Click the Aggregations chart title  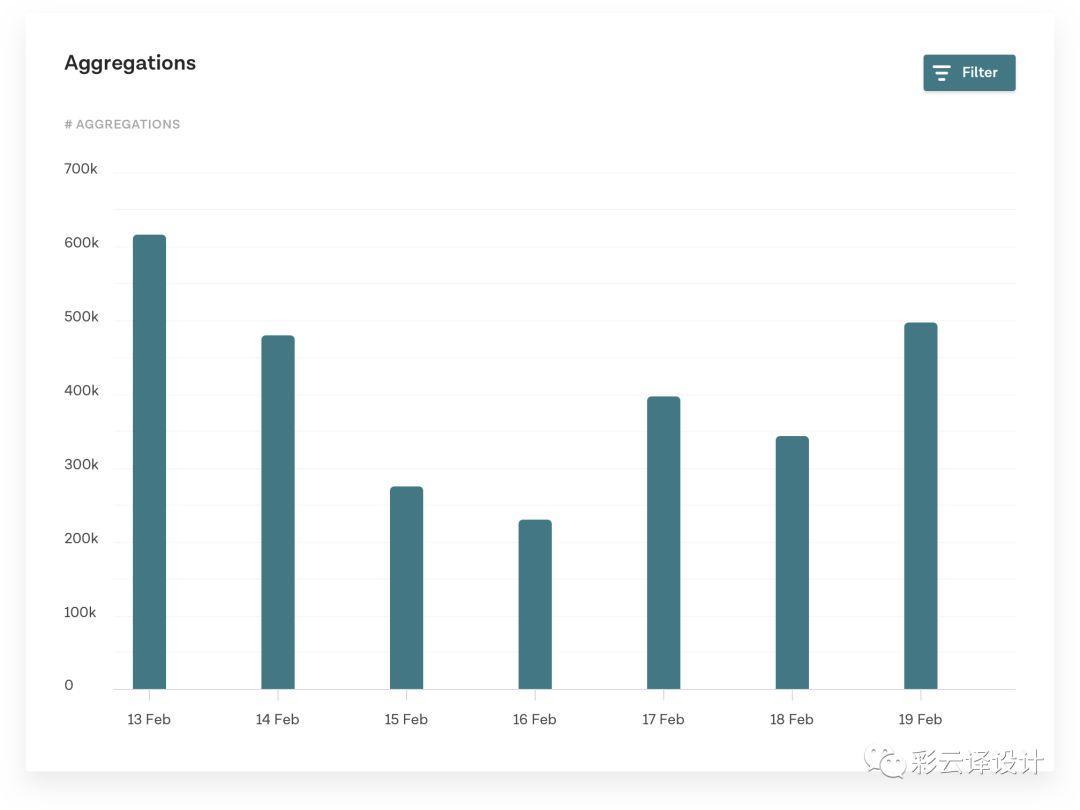pos(130,63)
